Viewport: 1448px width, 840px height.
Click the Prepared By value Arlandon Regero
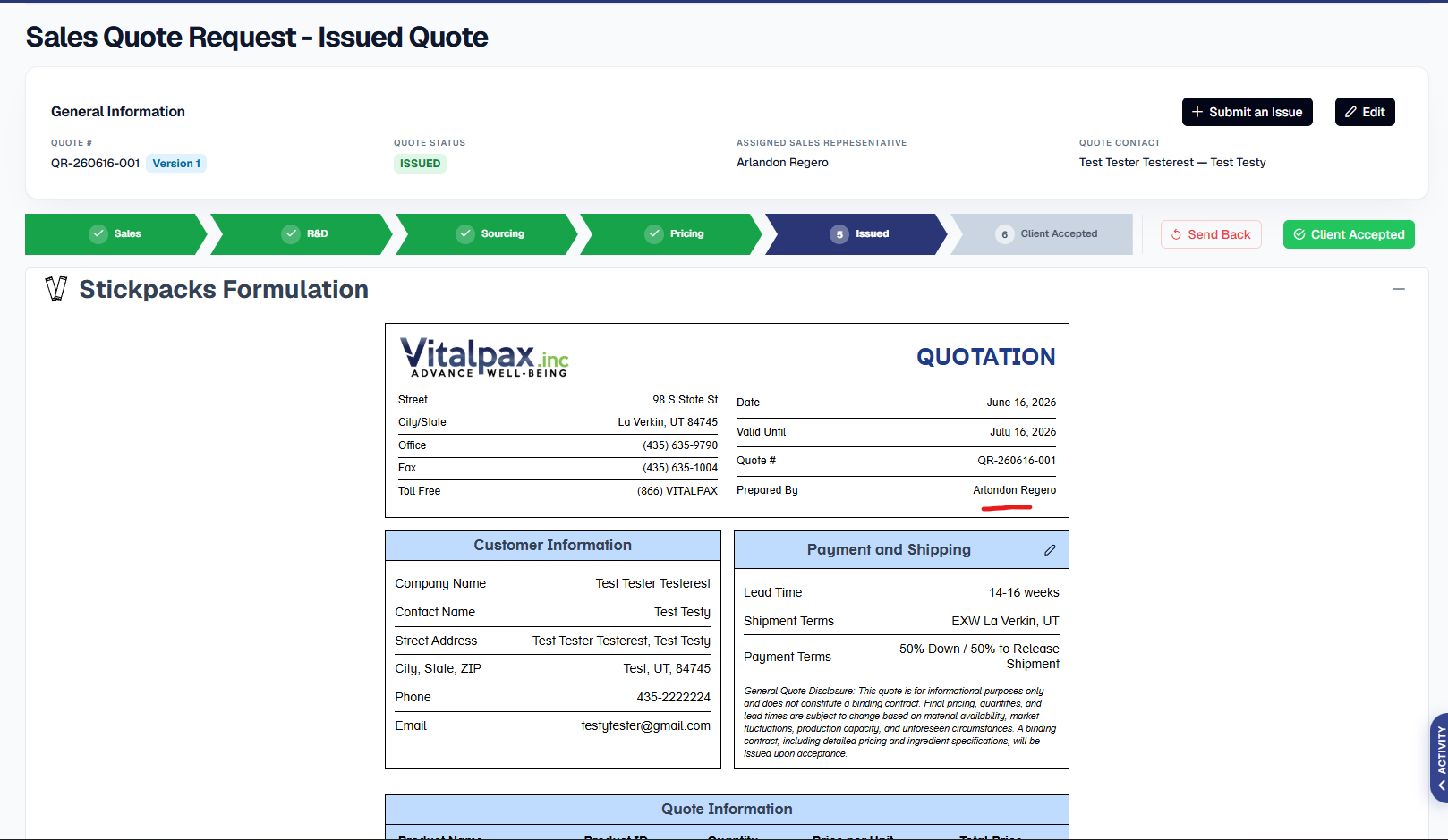1014,490
